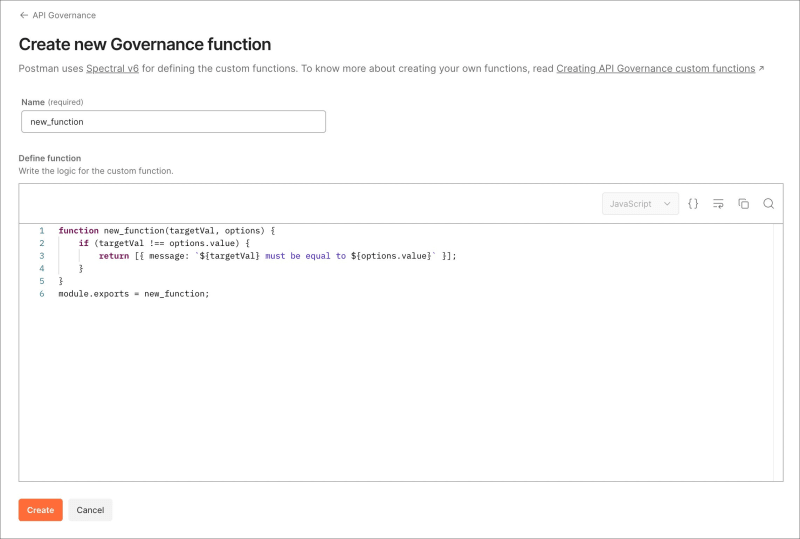Viewport: 800px width, 539px height.
Task: Open the Spectral v6 link
Action: [112, 68]
